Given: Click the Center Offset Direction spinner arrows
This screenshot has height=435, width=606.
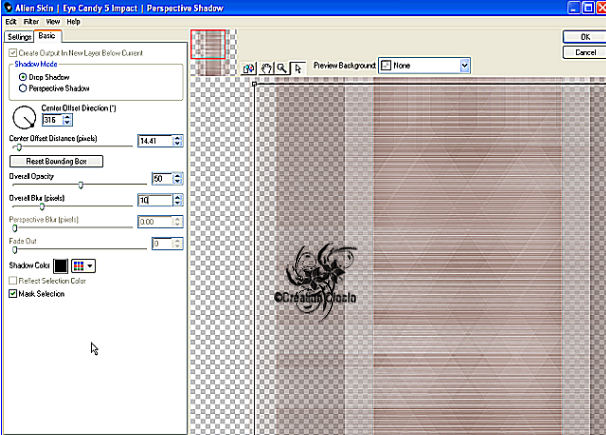Looking at the screenshot, I should pos(68,120).
